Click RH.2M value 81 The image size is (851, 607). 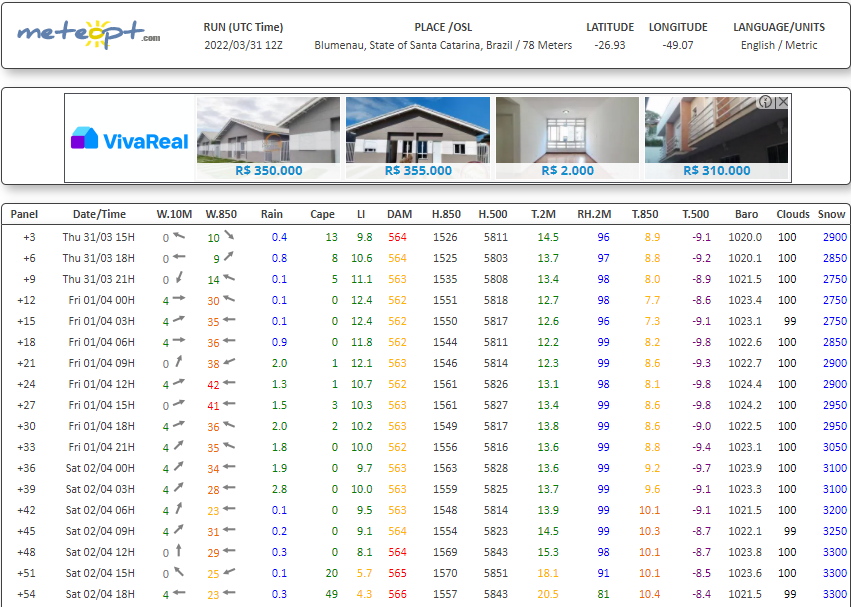coord(603,594)
